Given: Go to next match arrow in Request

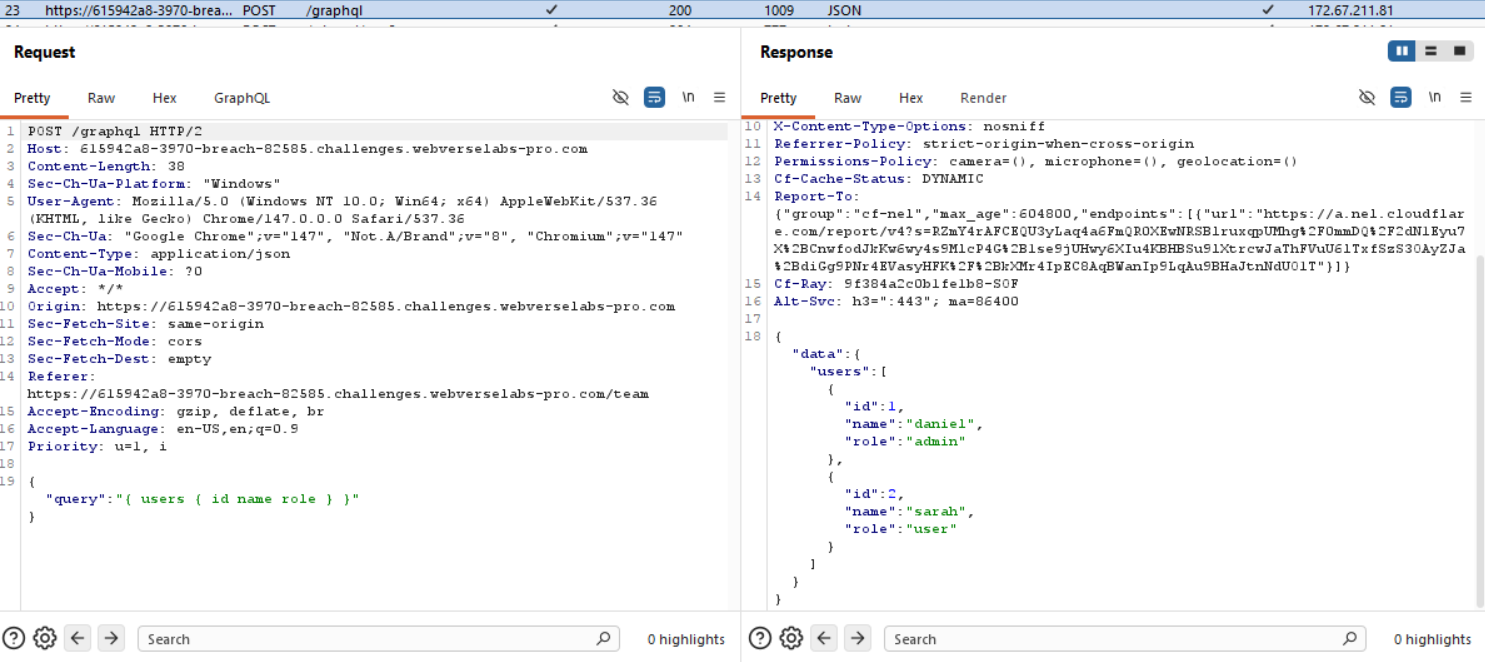Looking at the screenshot, I should [x=111, y=638].
